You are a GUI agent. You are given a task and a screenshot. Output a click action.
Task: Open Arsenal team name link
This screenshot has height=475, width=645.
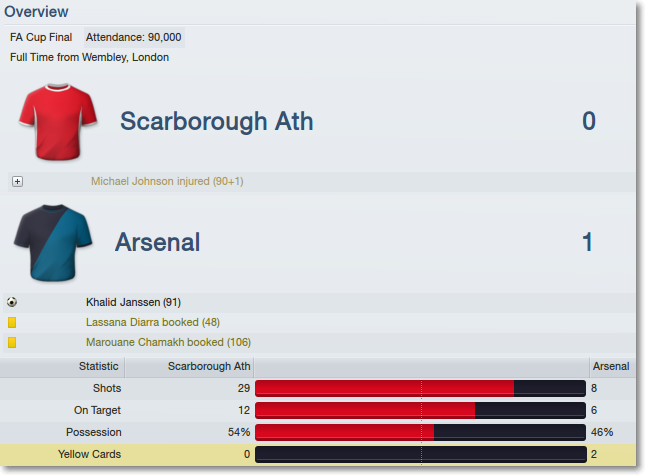coord(158,242)
